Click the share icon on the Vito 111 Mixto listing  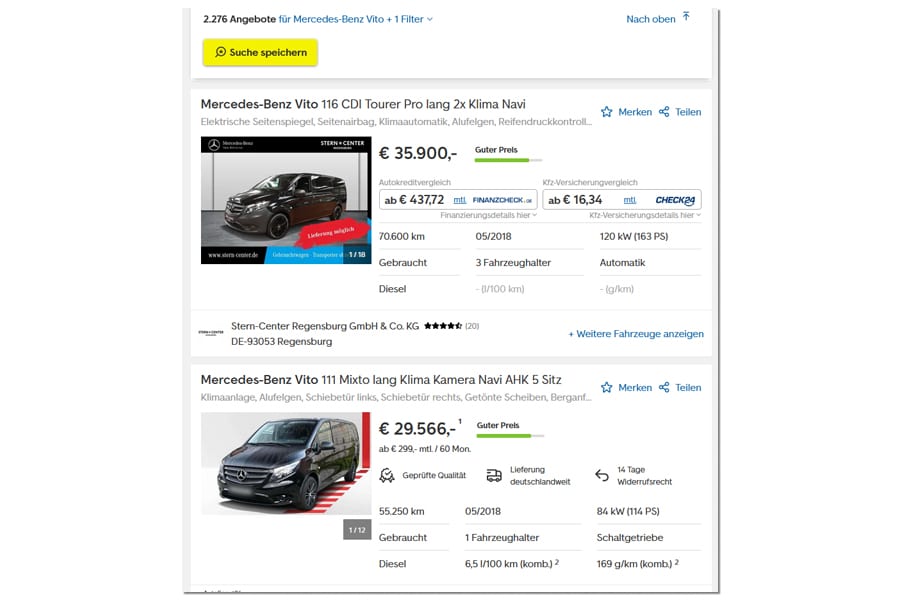664,388
